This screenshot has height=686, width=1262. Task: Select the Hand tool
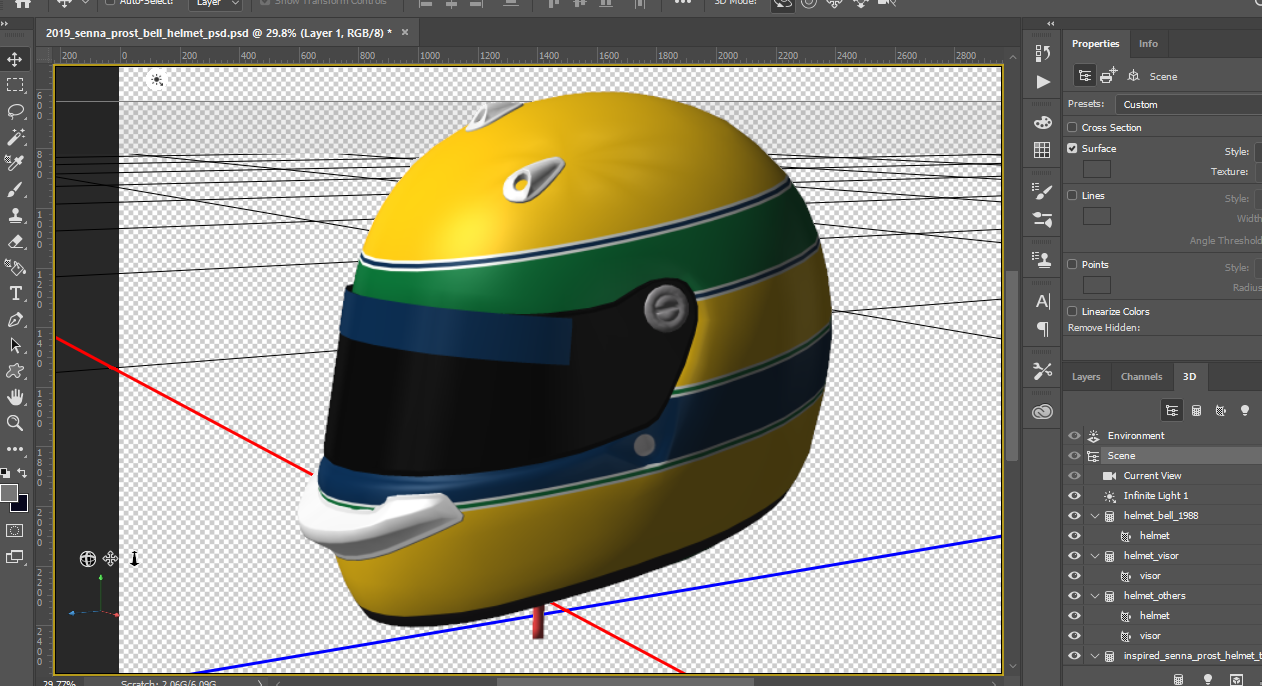tap(15, 397)
